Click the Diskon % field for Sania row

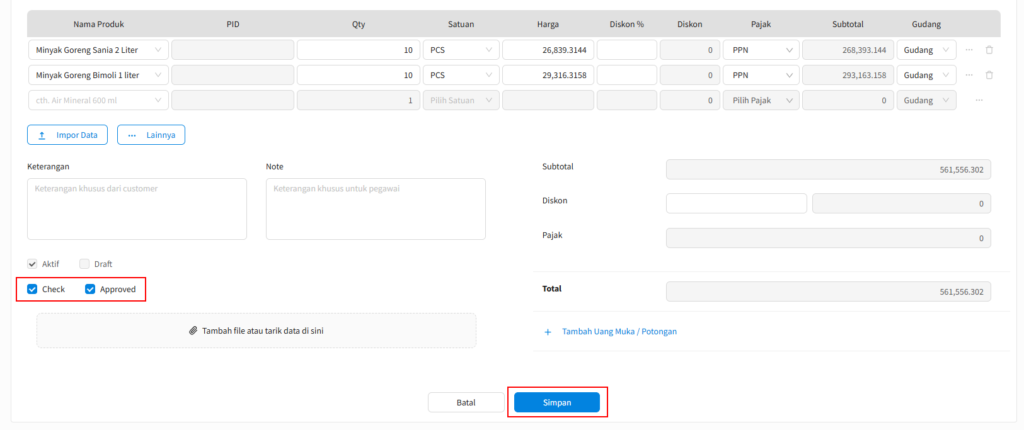(x=626, y=49)
